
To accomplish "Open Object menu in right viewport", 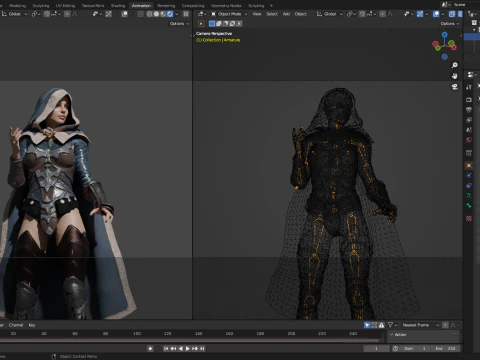I will tap(301, 14).
